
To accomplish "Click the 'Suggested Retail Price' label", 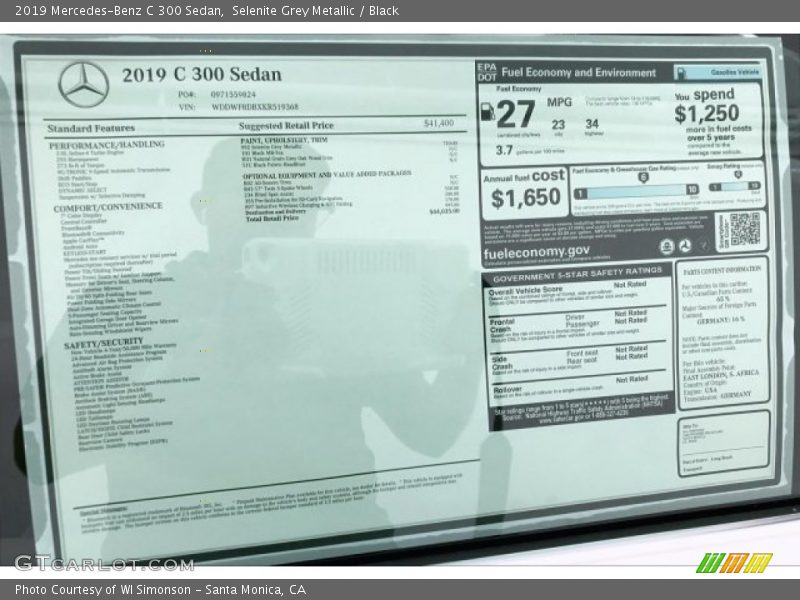I will (x=286, y=126).
